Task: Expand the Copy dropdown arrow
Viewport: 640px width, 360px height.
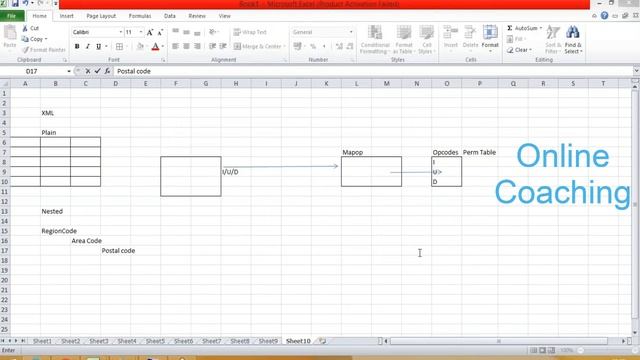Action: 46,39
